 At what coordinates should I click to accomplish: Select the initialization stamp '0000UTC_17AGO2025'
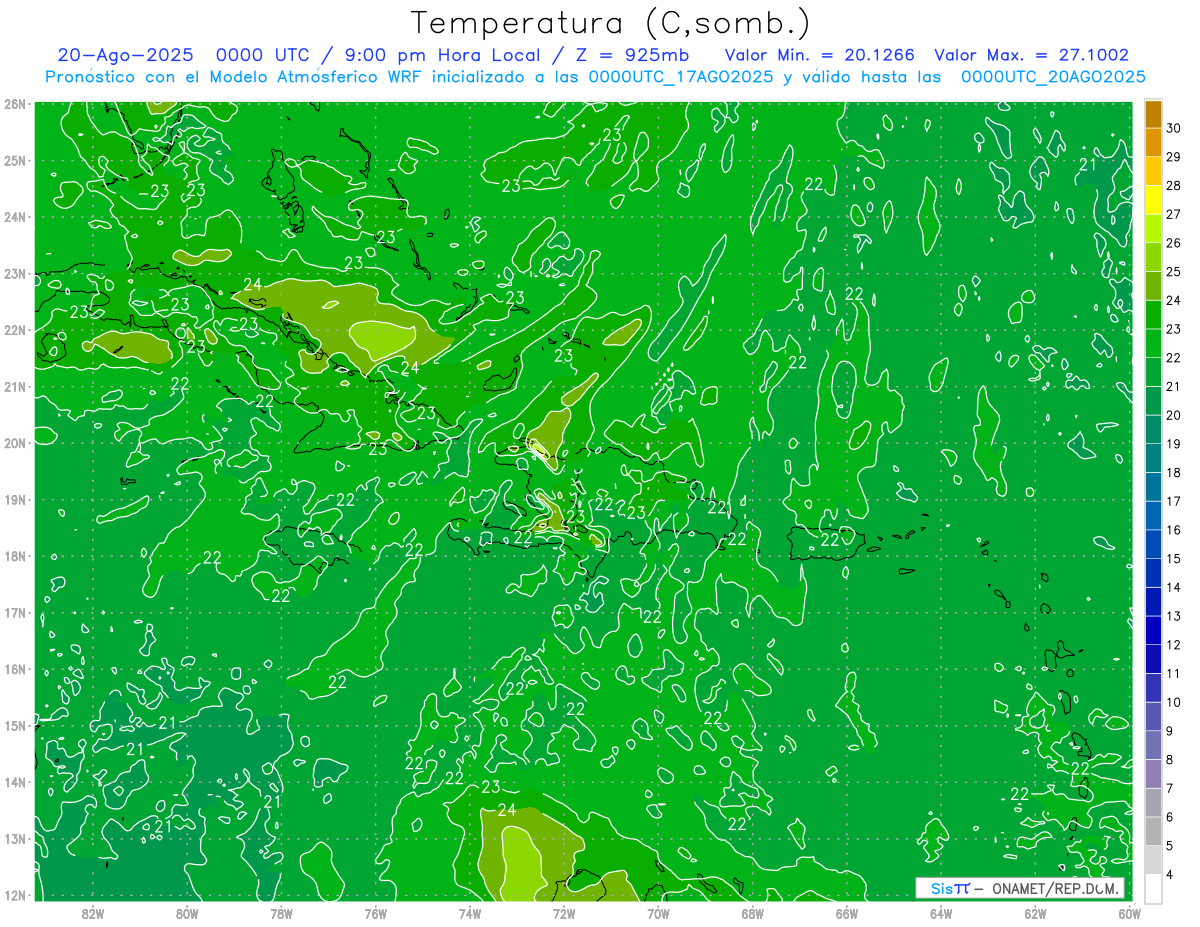point(680,77)
